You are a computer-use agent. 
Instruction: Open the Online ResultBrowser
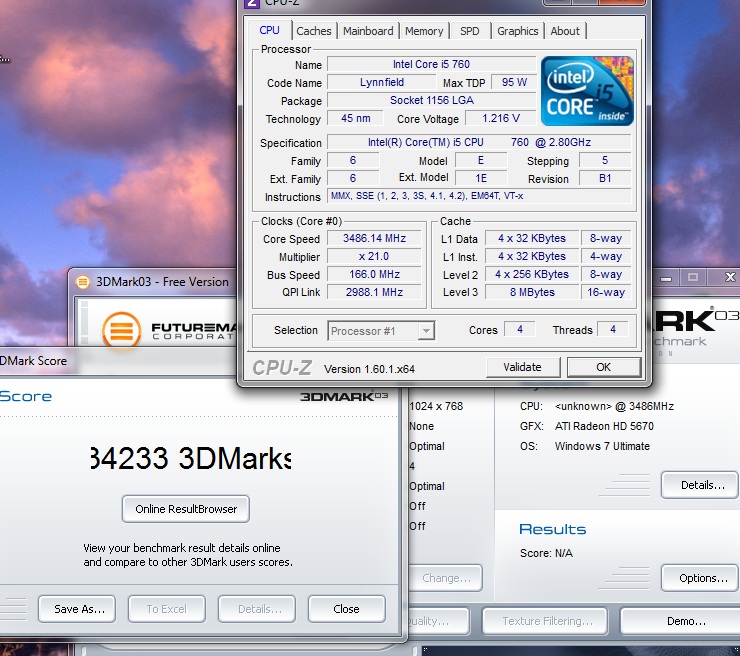coord(186,509)
